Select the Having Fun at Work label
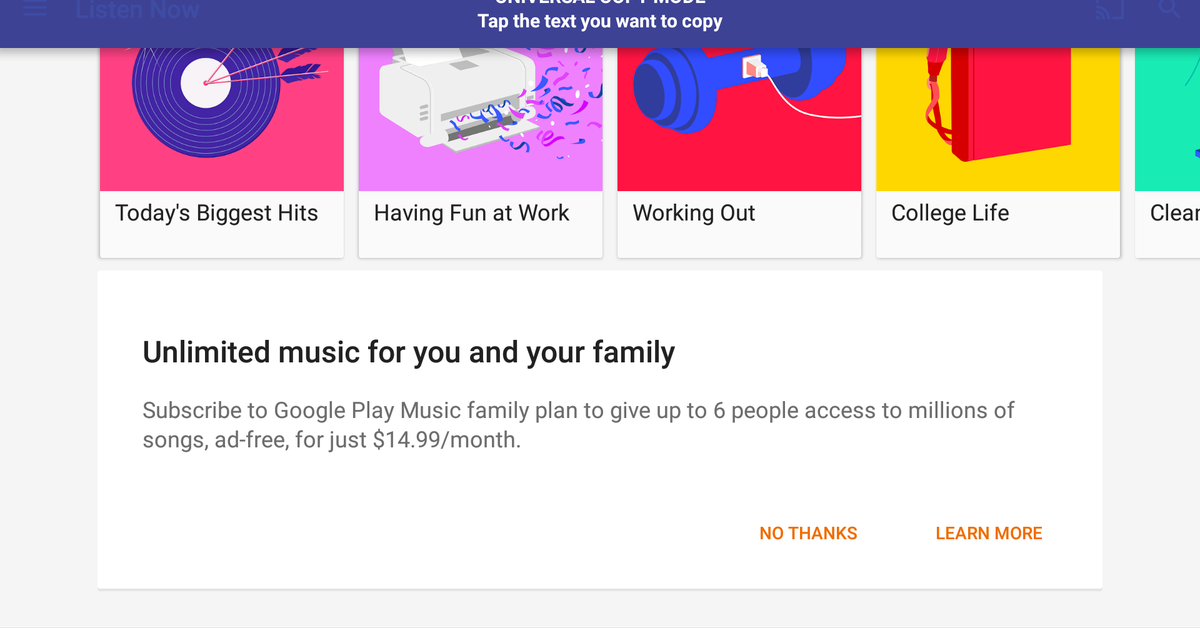Image resolution: width=1200 pixels, height=628 pixels. click(471, 213)
